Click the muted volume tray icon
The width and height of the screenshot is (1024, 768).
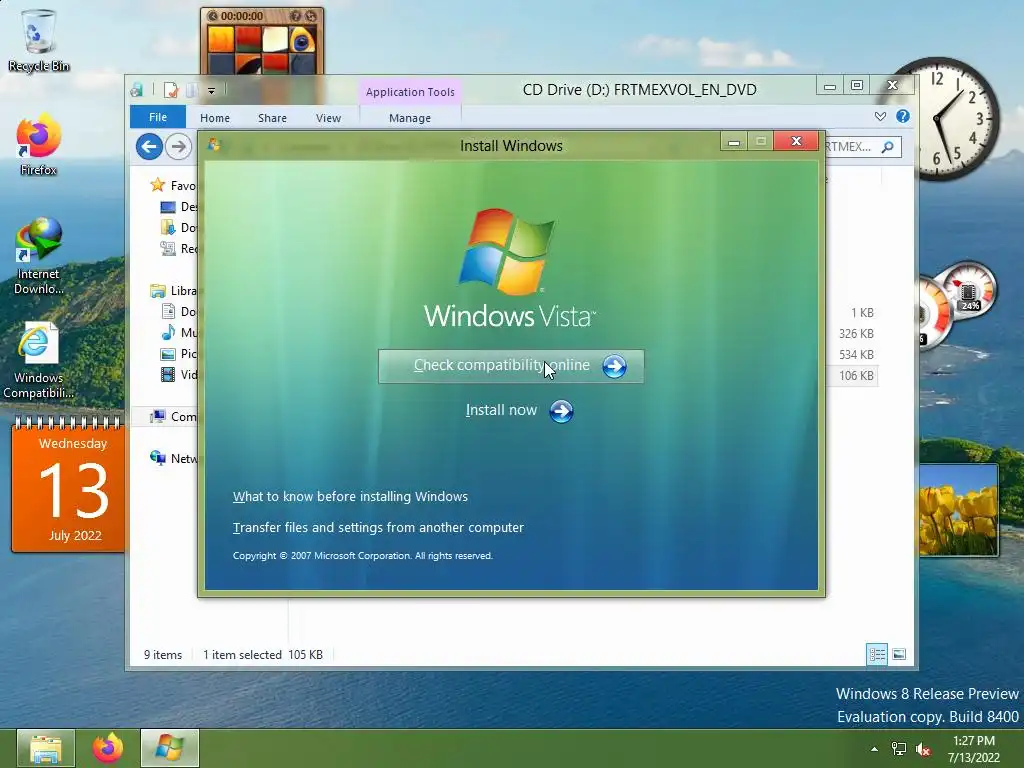coord(923,749)
